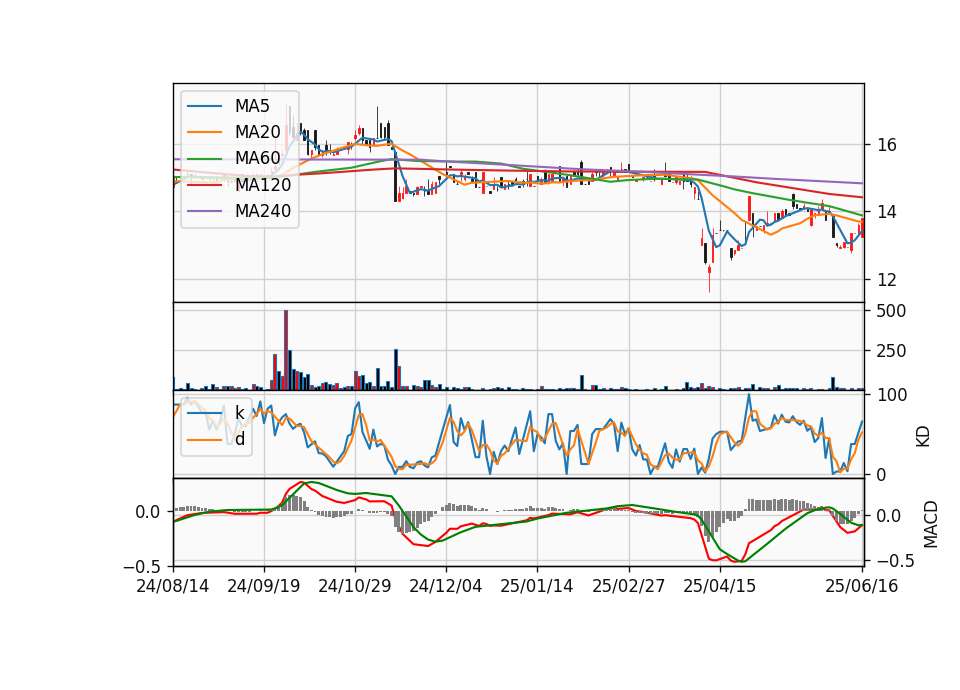The height and width of the screenshot is (690, 960).
Task: Click the MA240 legend label
Action: [263, 211]
